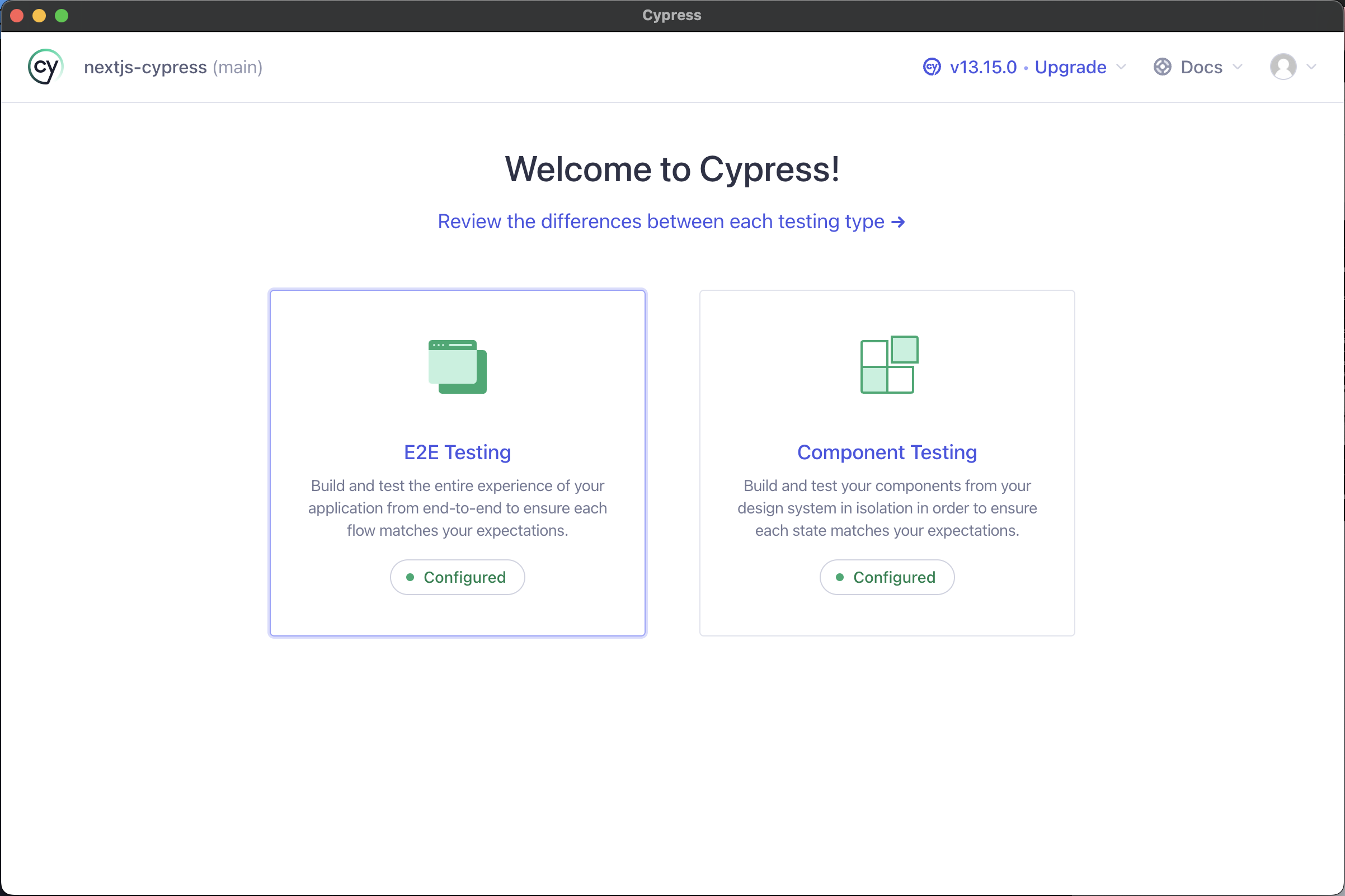1345x896 pixels.
Task: Click the Component Testing description text
Action: pyautogui.click(x=887, y=508)
